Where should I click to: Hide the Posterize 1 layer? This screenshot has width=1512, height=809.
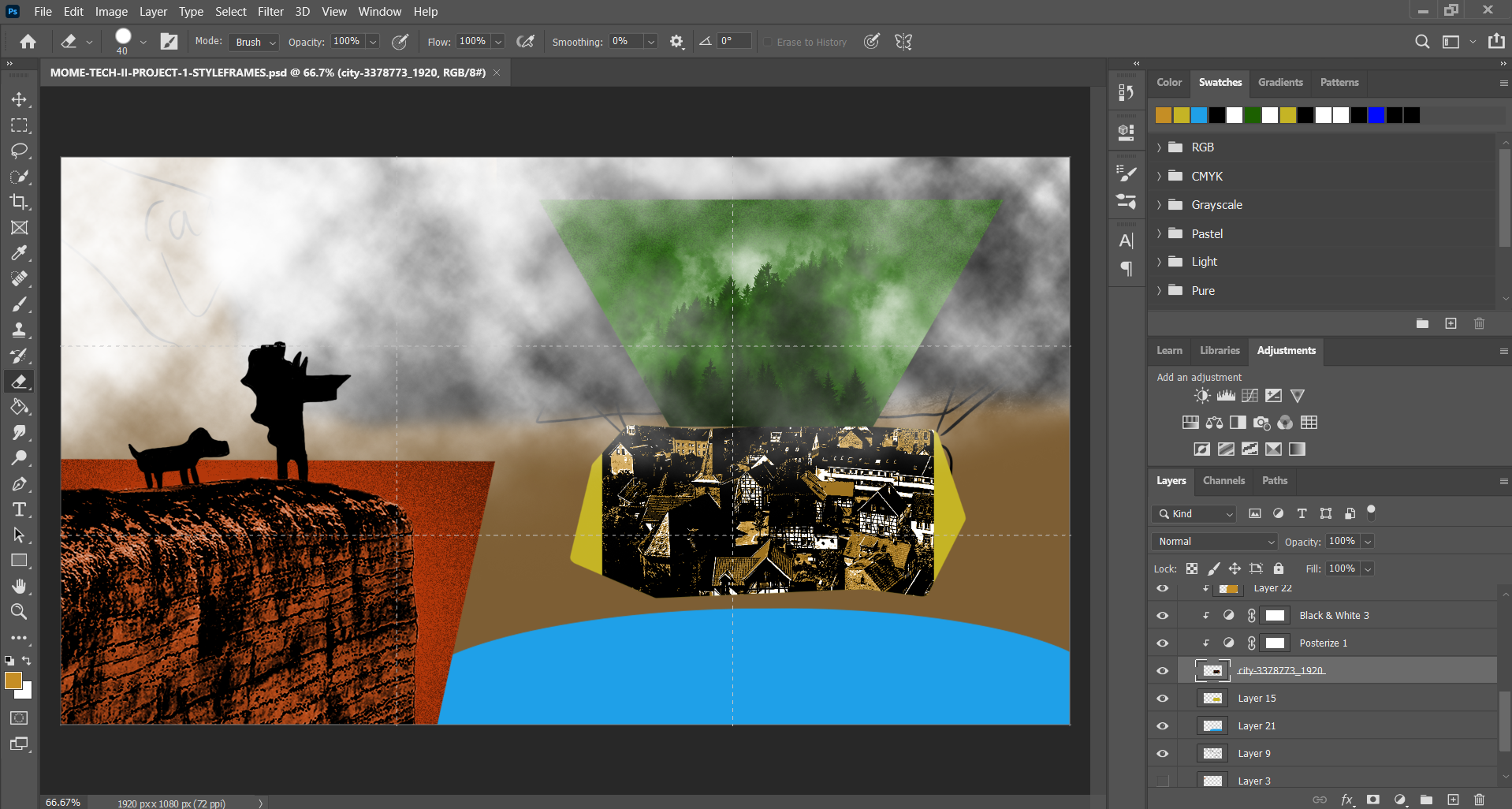1162,643
